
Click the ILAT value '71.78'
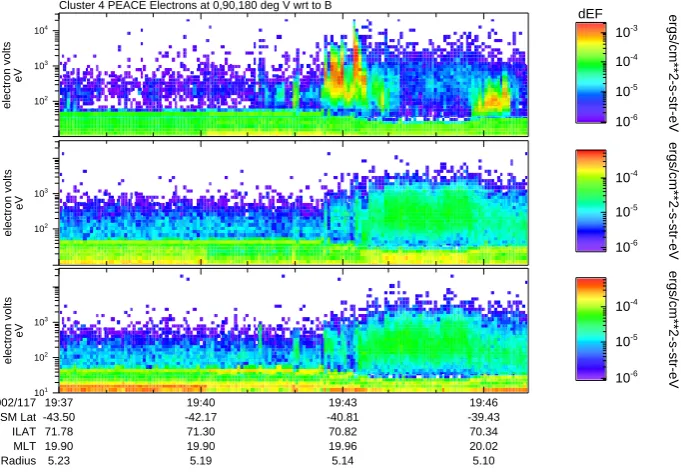(x=59, y=432)
